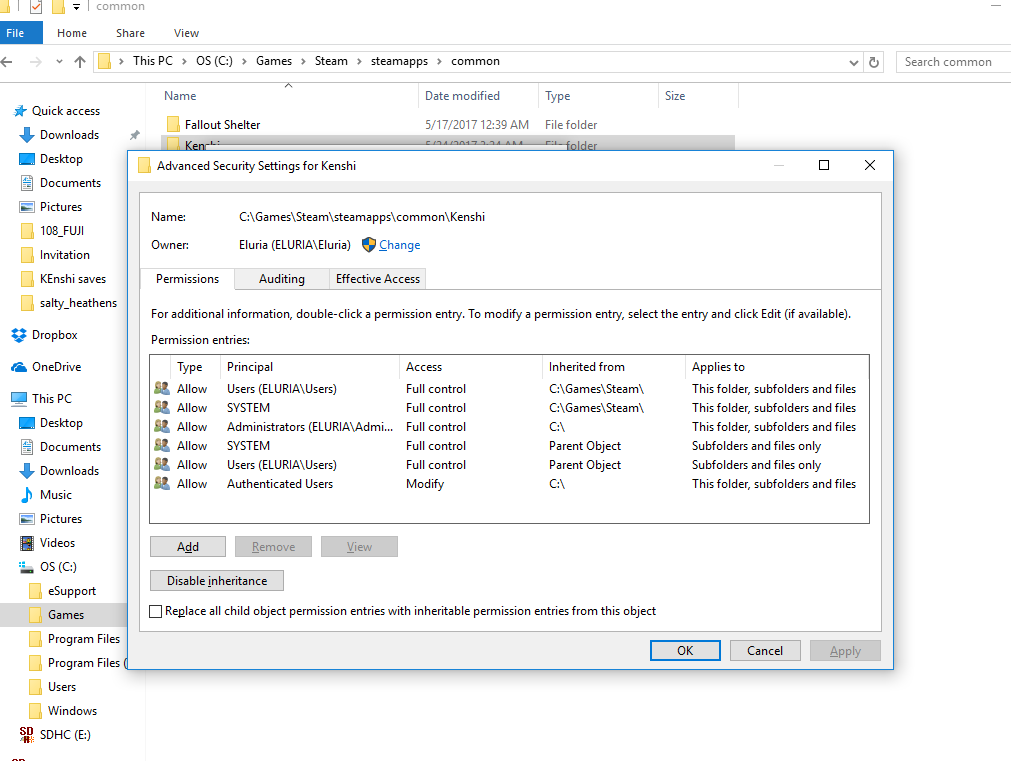
Task: Select Pictures icon under Quick access
Action: coord(26,207)
